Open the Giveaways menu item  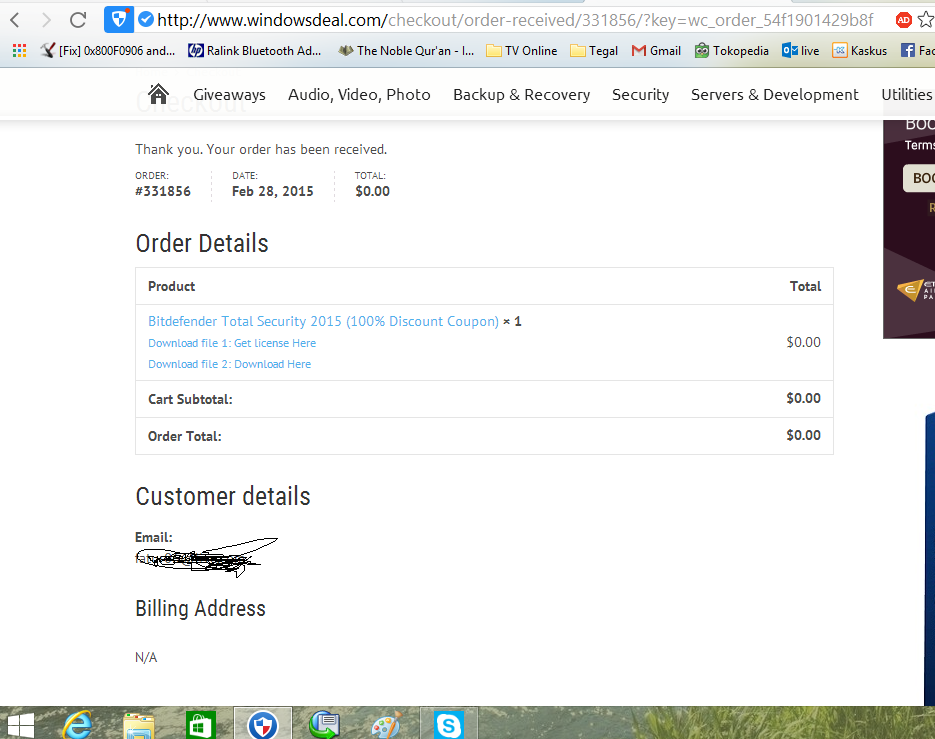click(230, 95)
